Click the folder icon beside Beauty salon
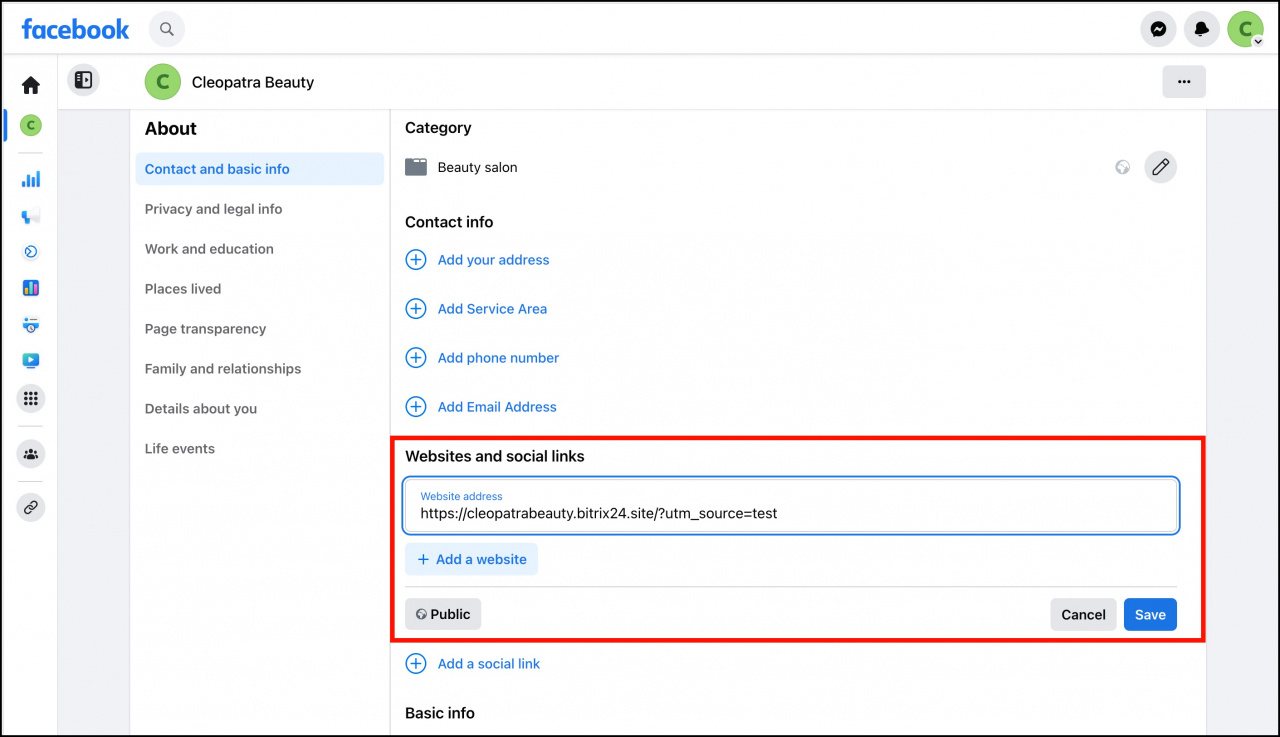This screenshot has height=737, width=1280. [416, 167]
